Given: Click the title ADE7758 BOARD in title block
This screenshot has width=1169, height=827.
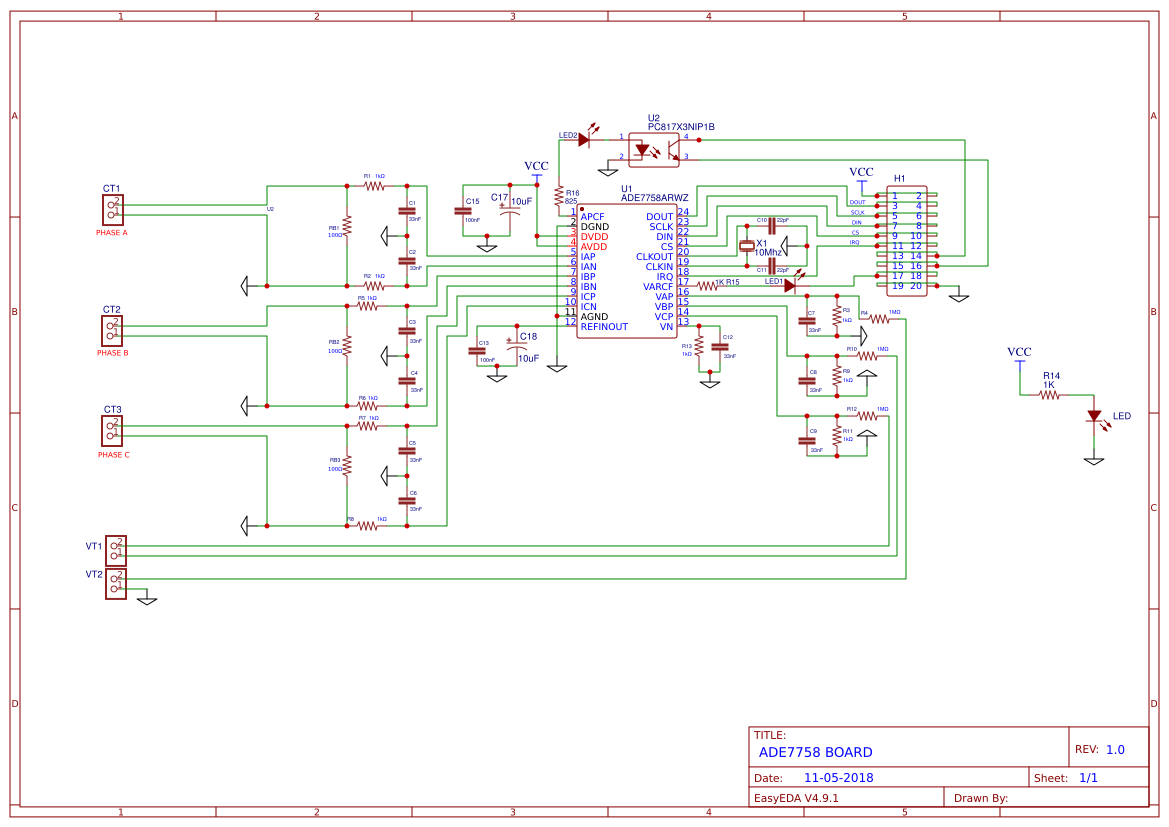Looking at the screenshot, I should pos(817,752).
